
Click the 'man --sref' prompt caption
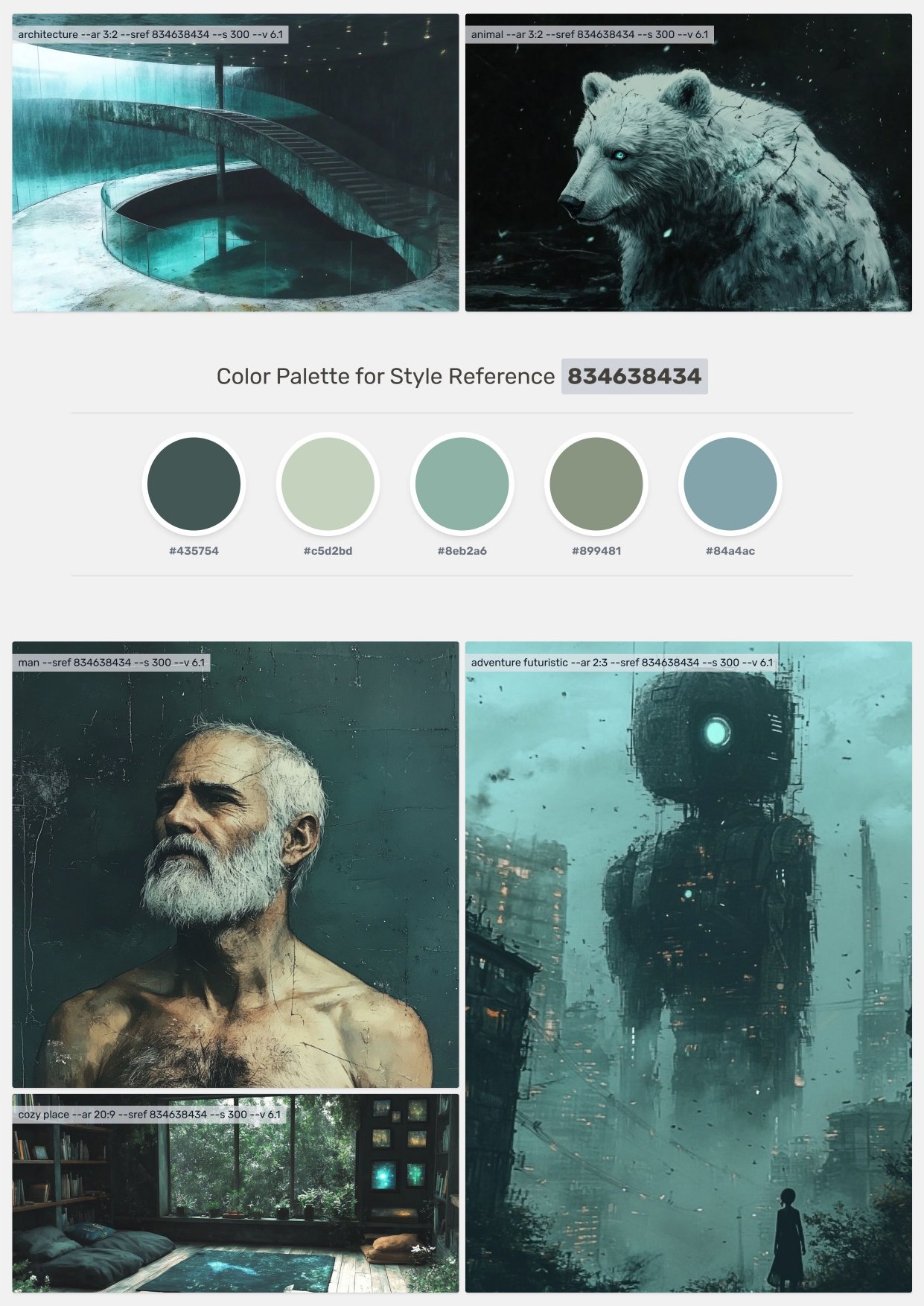click(x=112, y=662)
